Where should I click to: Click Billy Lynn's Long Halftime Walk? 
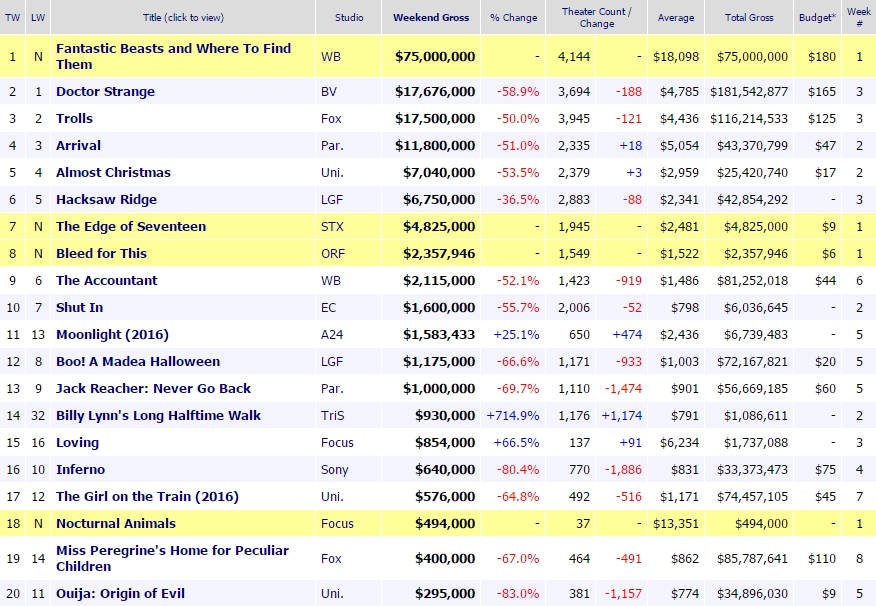pyautogui.click(x=158, y=416)
